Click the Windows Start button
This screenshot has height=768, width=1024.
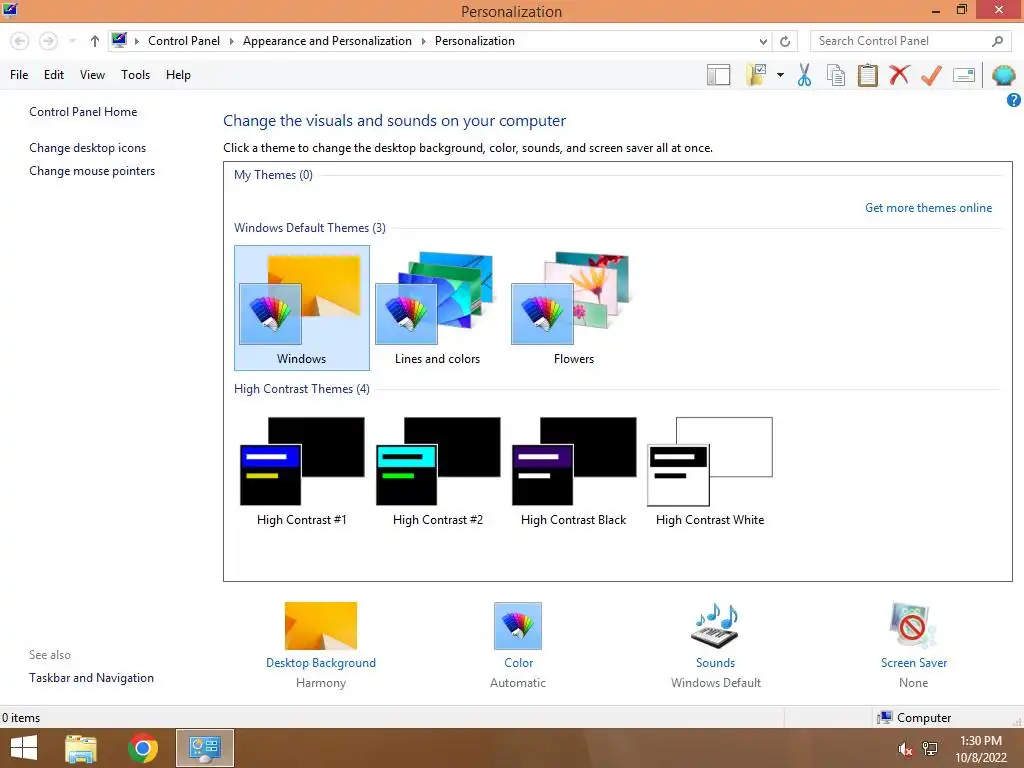[x=24, y=748]
